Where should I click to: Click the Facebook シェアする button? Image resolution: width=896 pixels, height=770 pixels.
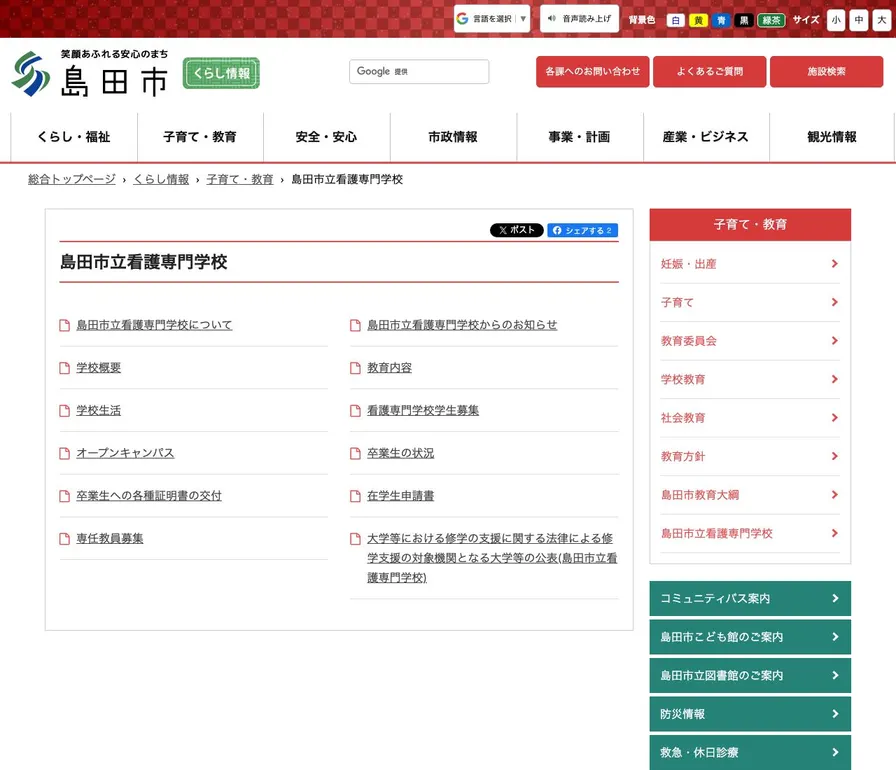(582, 230)
